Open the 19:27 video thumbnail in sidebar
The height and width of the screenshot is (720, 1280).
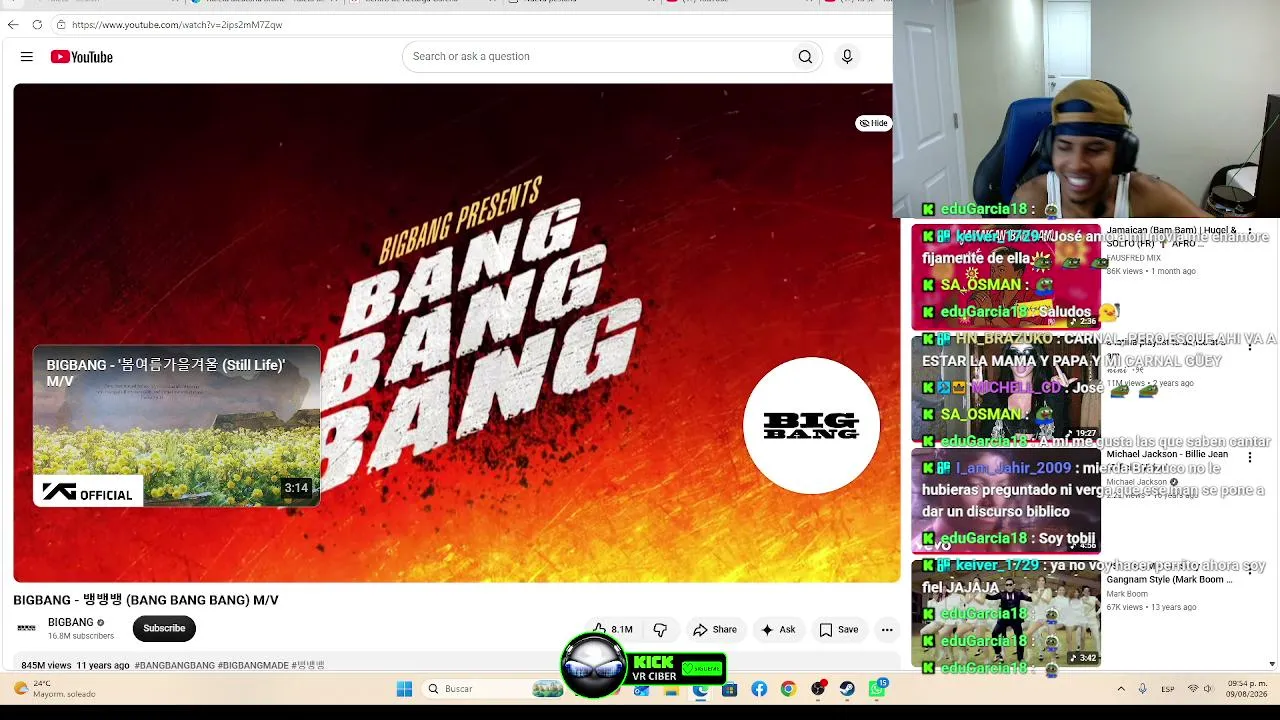(x=1006, y=388)
